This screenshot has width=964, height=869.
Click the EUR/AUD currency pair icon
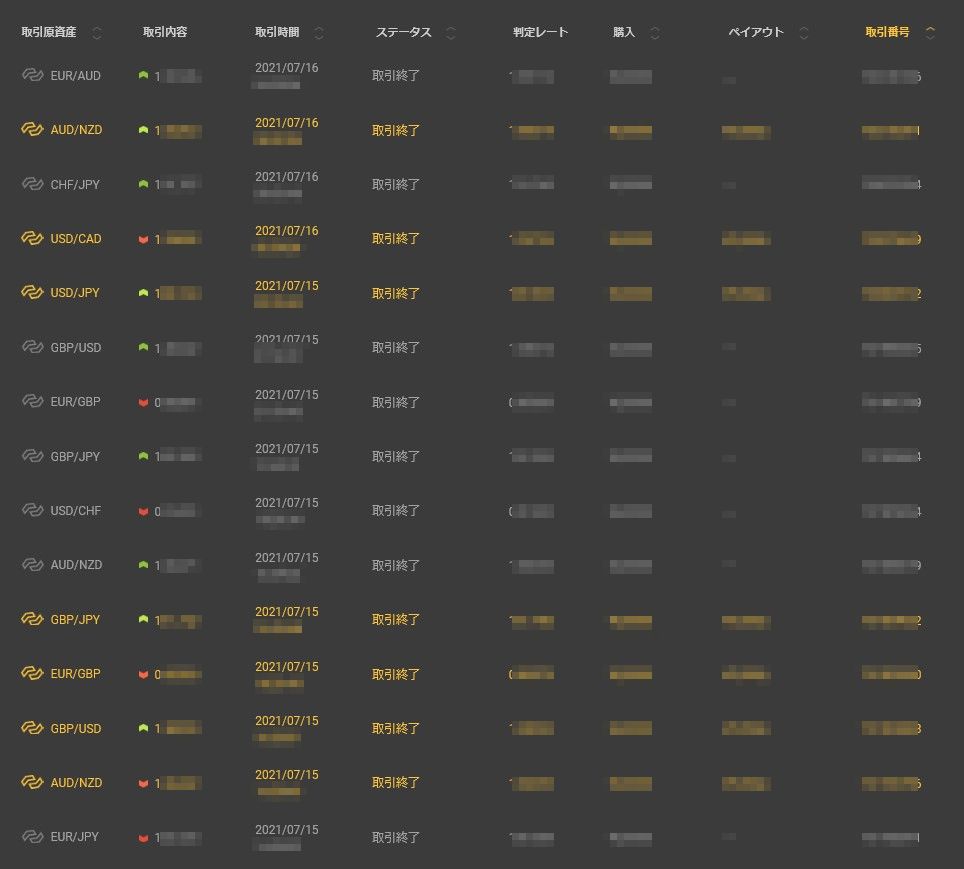click(33, 75)
